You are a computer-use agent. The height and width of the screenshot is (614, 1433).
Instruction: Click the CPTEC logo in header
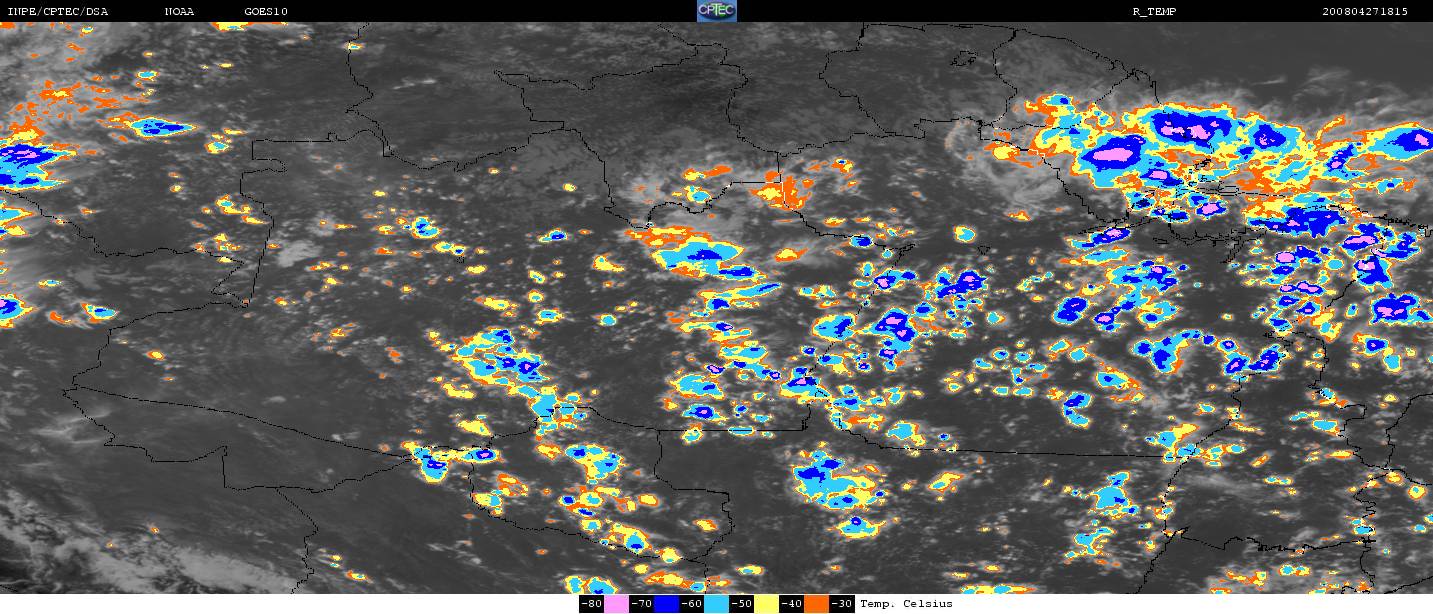click(716, 10)
